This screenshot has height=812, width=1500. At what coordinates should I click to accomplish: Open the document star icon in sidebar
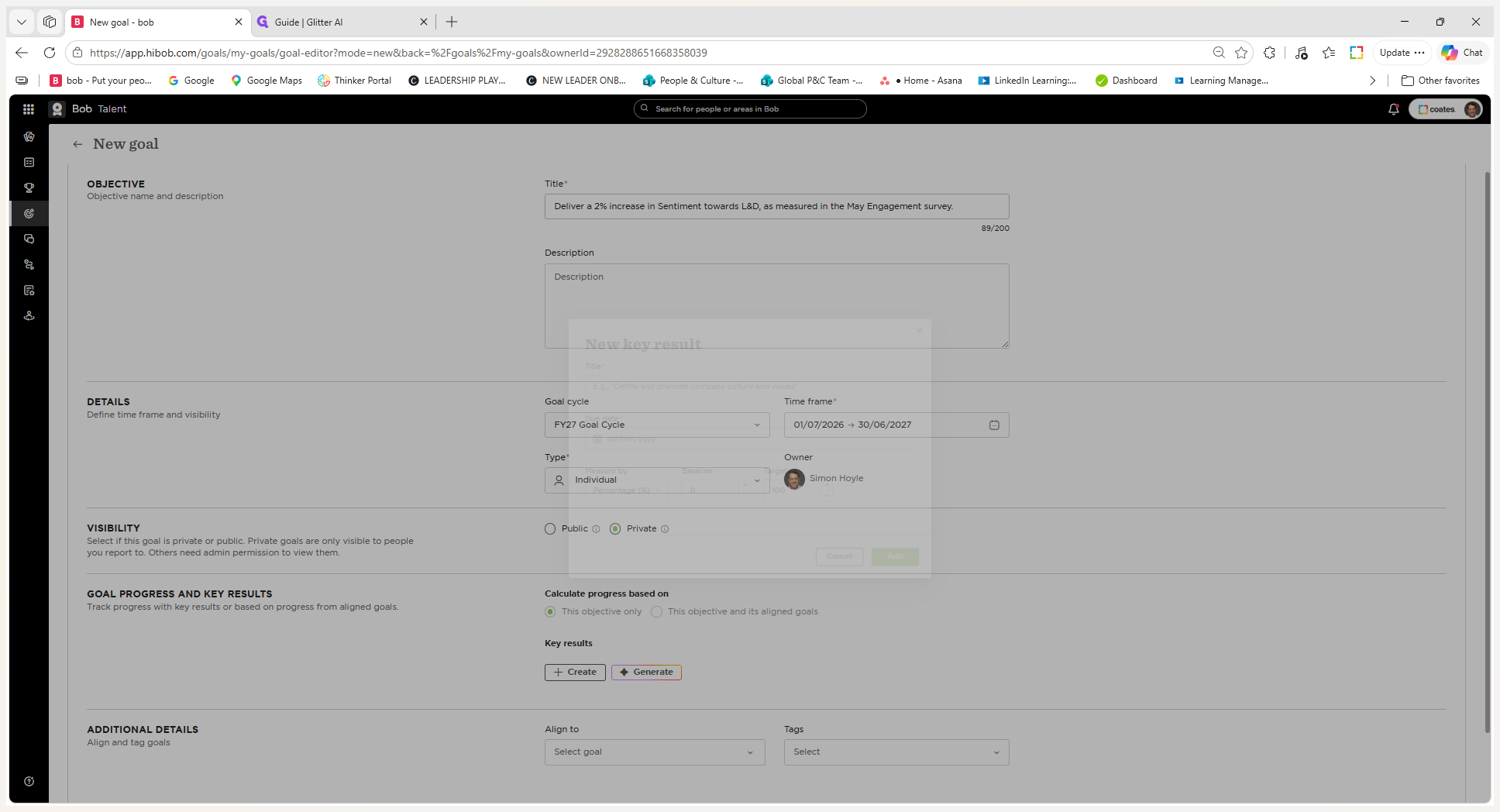[29, 290]
